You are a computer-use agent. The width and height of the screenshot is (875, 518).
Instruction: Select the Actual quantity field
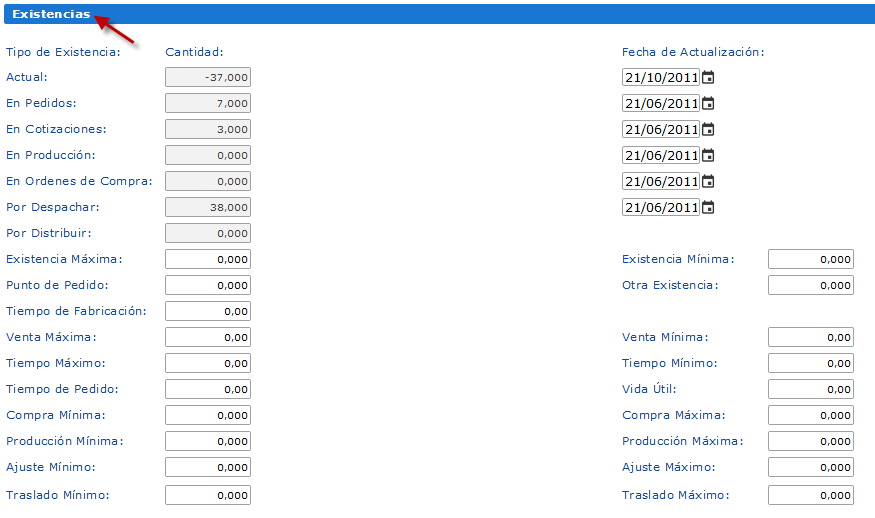(208, 77)
